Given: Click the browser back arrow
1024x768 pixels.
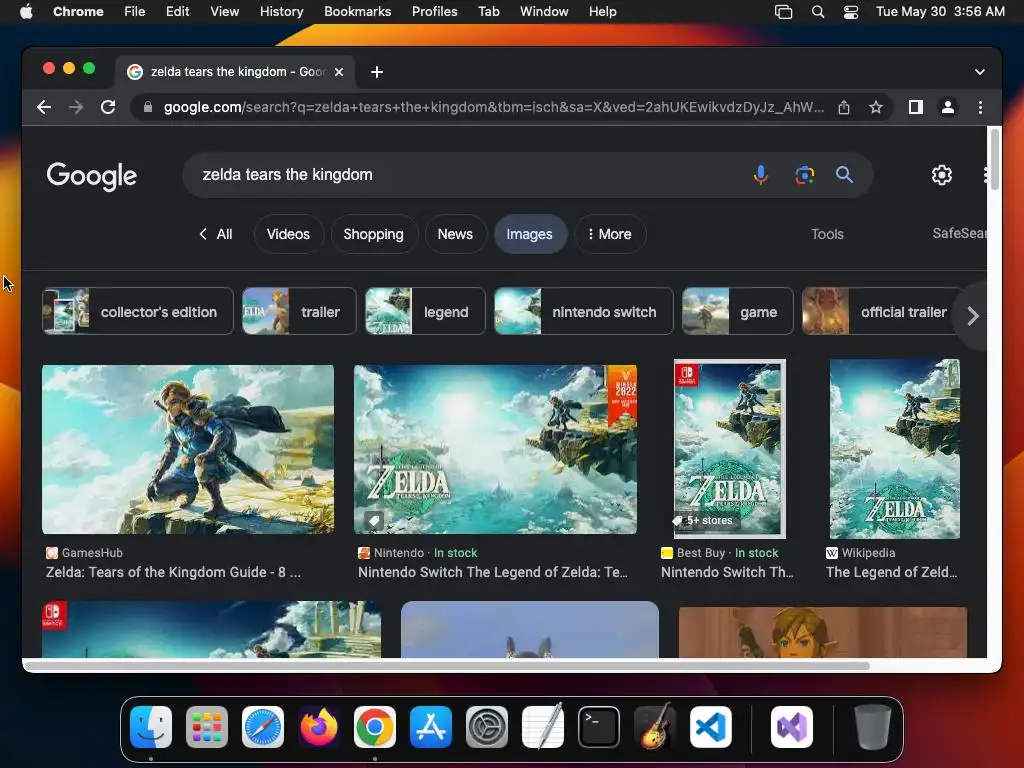Looking at the screenshot, I should [44, 107].
